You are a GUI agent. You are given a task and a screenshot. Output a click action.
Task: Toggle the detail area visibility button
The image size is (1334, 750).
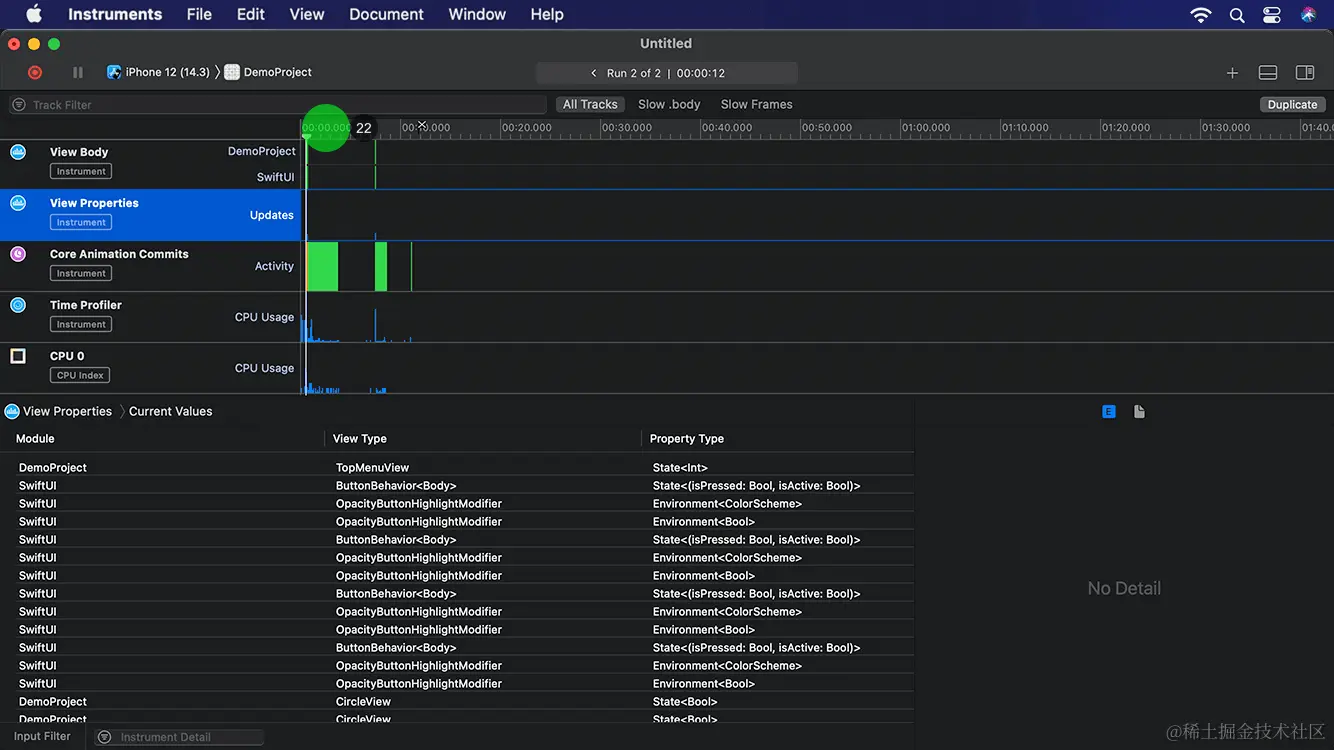pos(1268,73)
